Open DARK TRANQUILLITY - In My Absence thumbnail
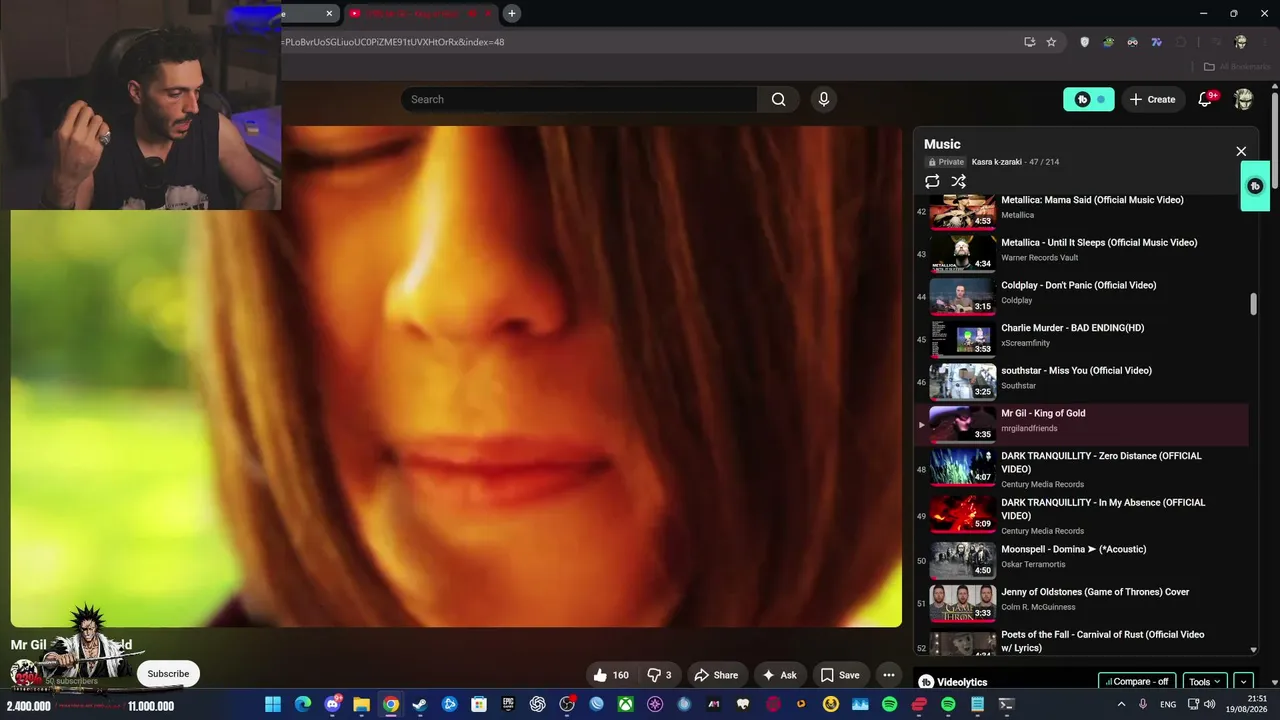The height and width of the screenshot is (720, 1280). click(x=962, y=515)
